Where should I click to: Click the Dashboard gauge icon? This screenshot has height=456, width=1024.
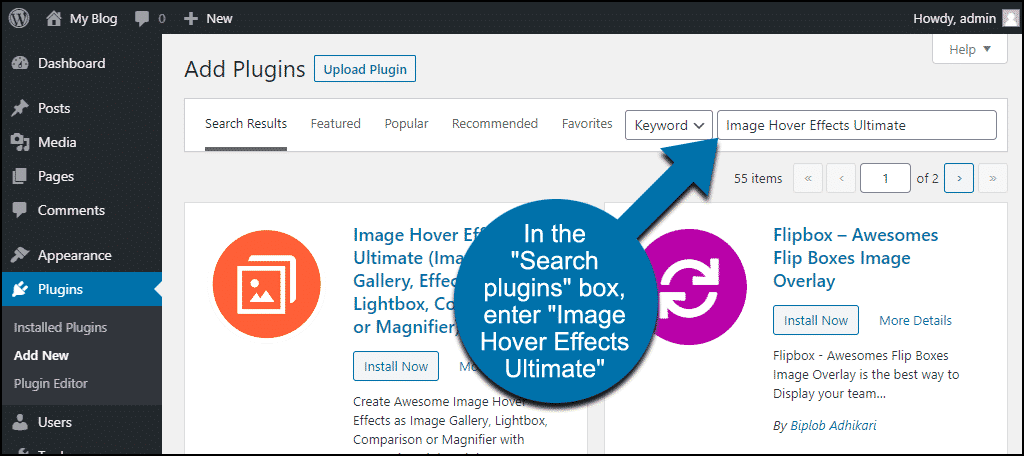pos(20,63)
